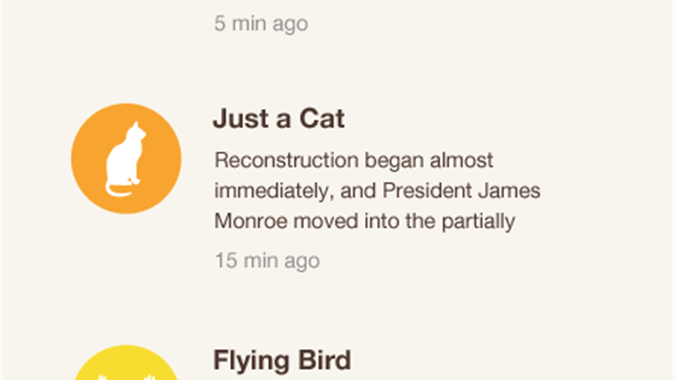Click the line mentioning President James
The image size is (675, 380).
click(378, 191)
